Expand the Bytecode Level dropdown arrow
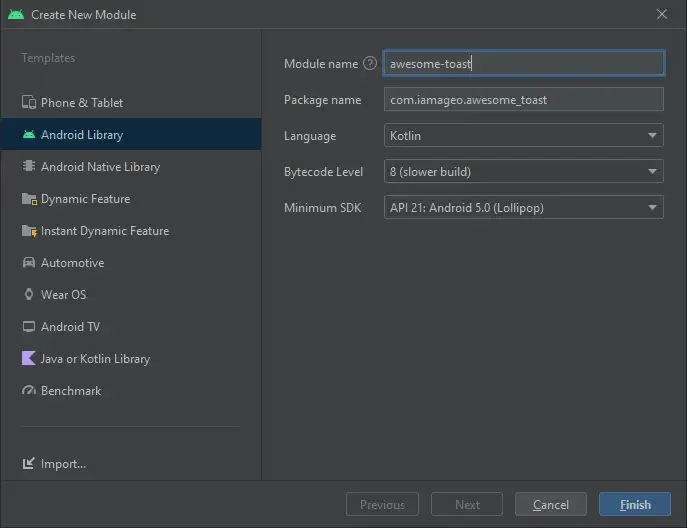Screen dimensions: 687x528 tap(652, 171)
